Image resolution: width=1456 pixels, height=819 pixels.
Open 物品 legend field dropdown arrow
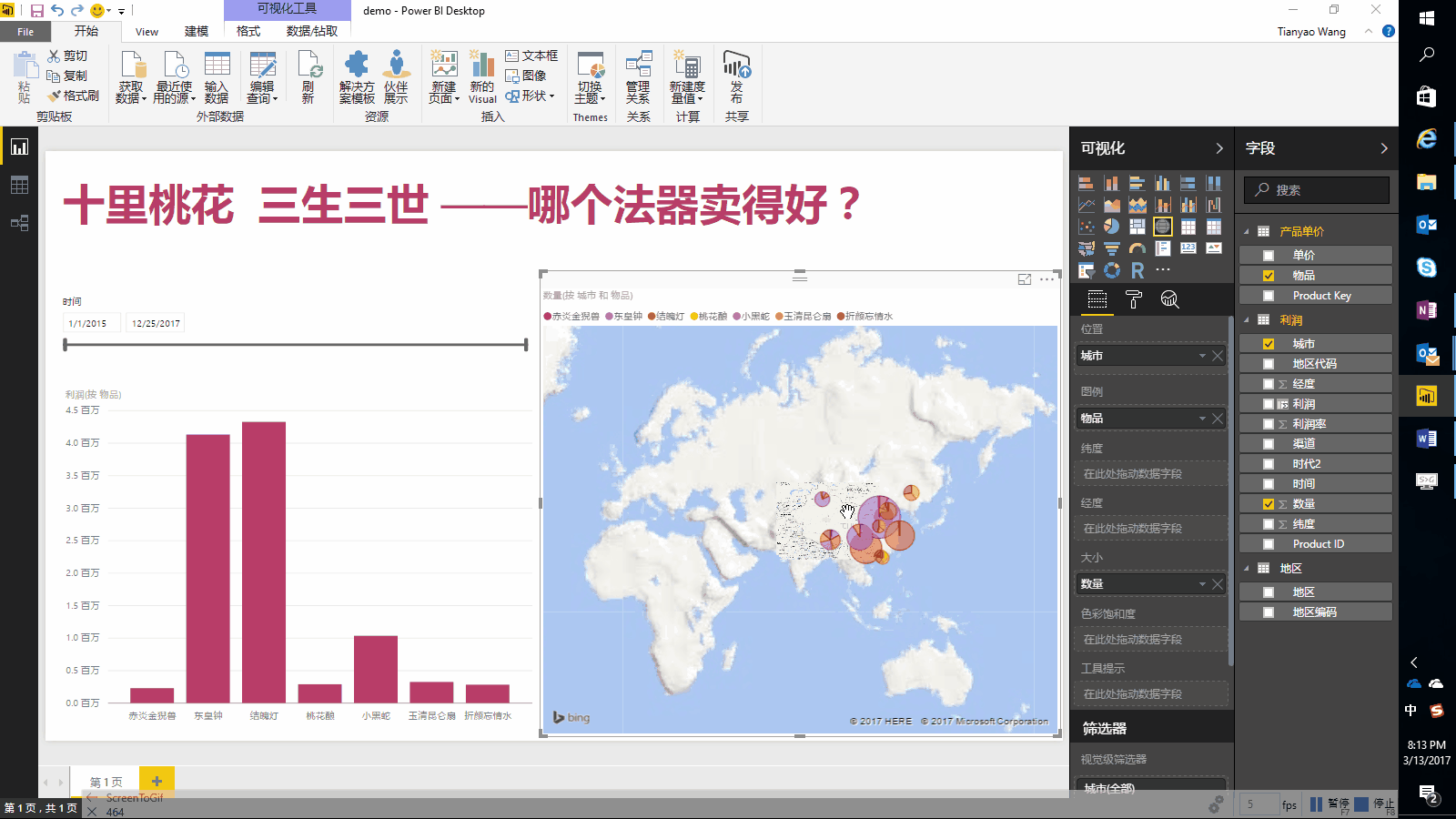pyautogui.click(x=1202, y=419)
